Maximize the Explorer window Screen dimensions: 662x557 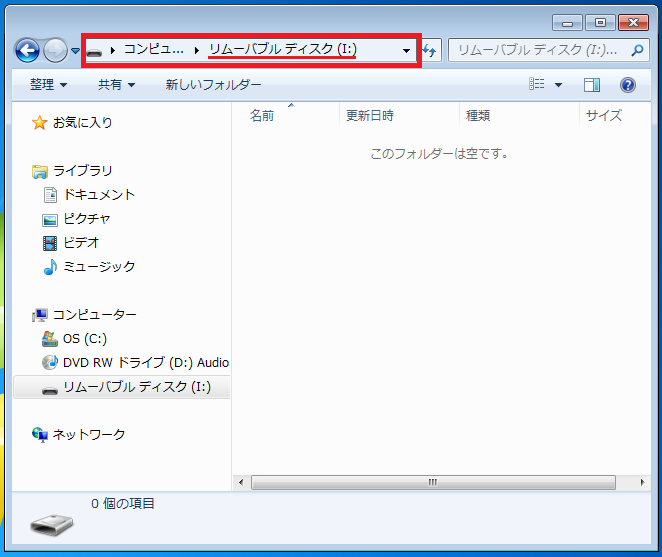coord(600,23)
